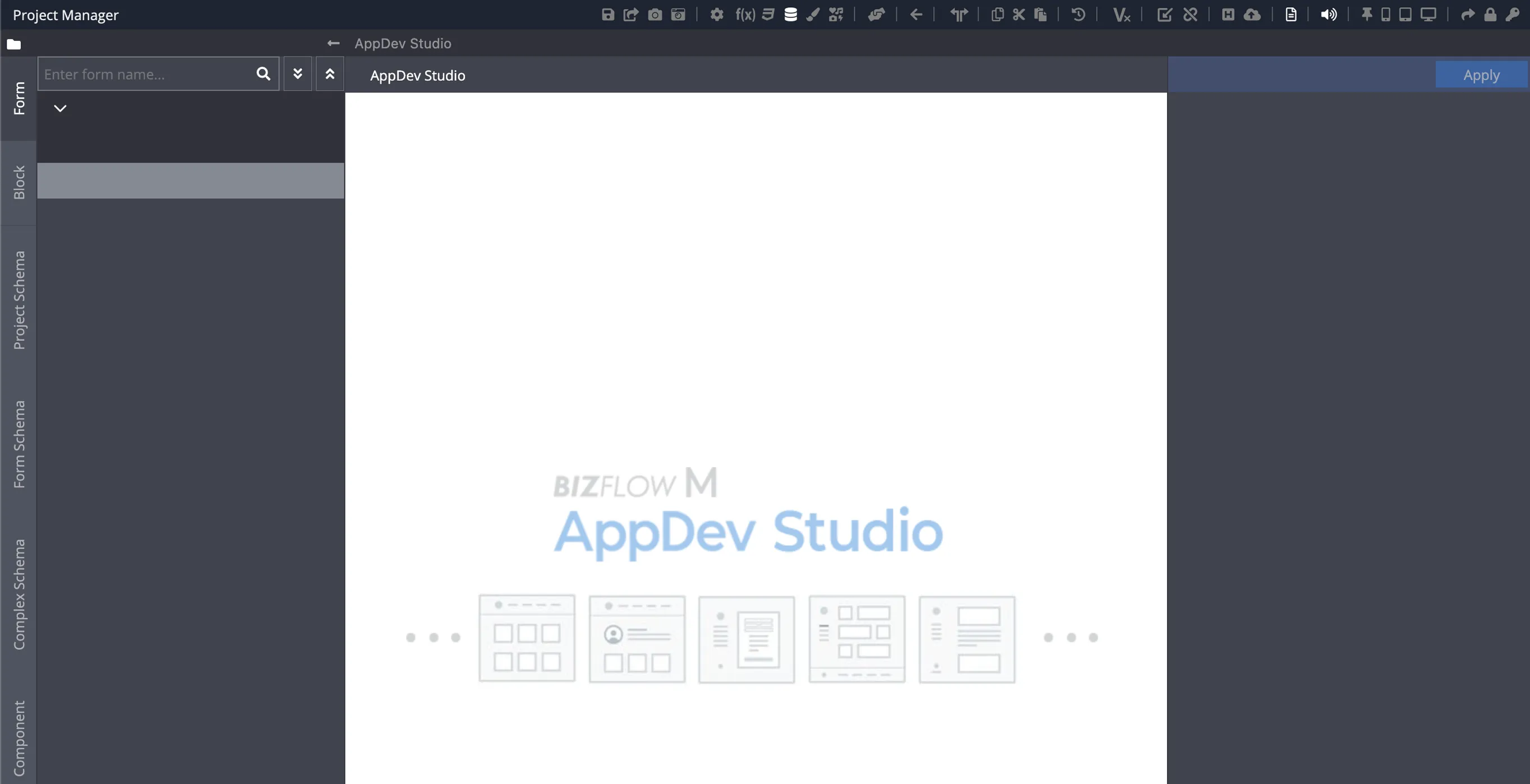
Task: Click the AppDev Studio breadcrumb text
Action: 403,43
